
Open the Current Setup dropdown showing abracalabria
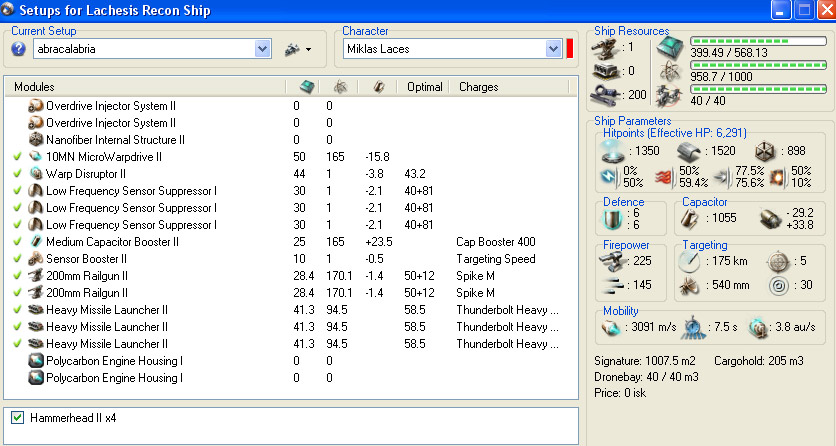263,48
